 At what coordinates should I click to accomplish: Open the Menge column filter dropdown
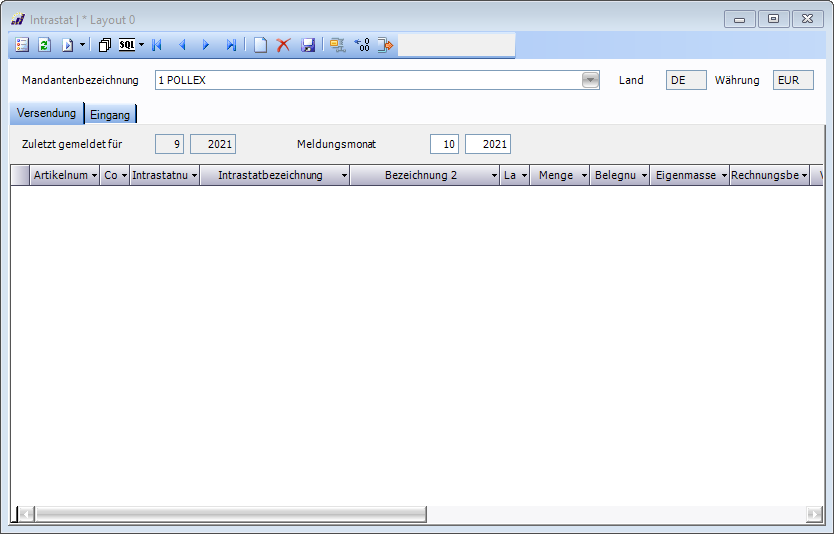click(584, 176)
